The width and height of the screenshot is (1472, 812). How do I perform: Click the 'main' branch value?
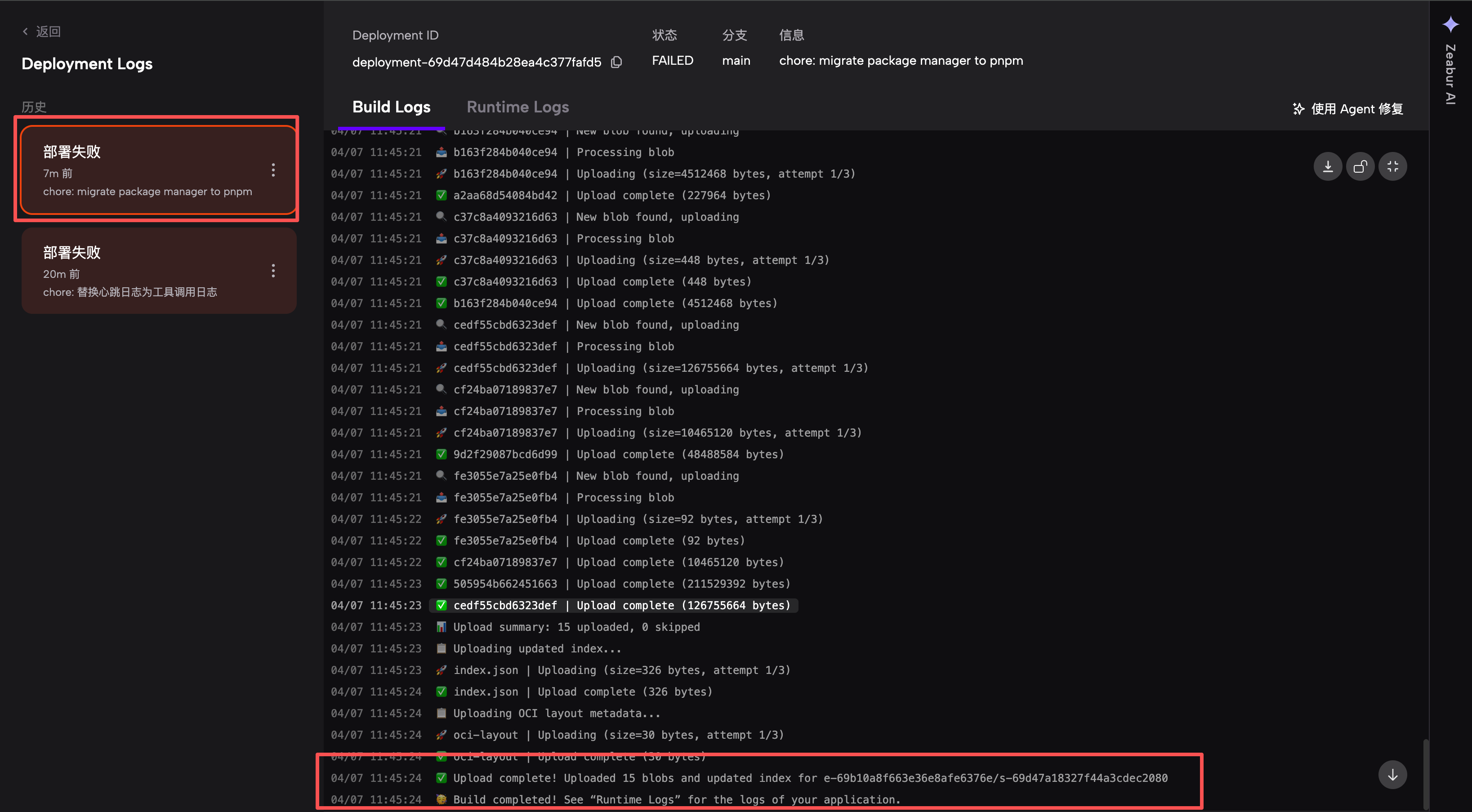[736, 61]
